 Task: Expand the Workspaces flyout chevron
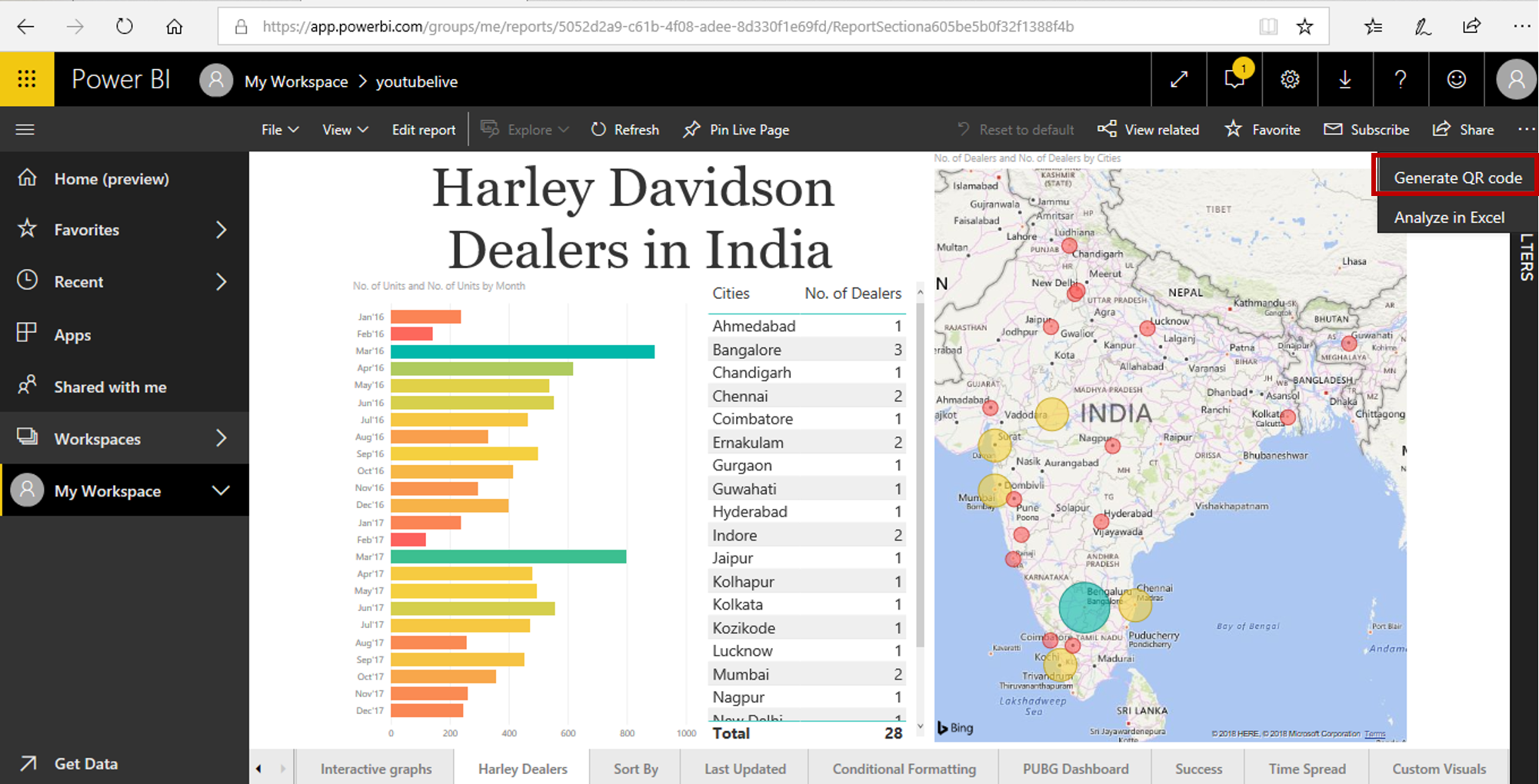click(x=222, y=439)
